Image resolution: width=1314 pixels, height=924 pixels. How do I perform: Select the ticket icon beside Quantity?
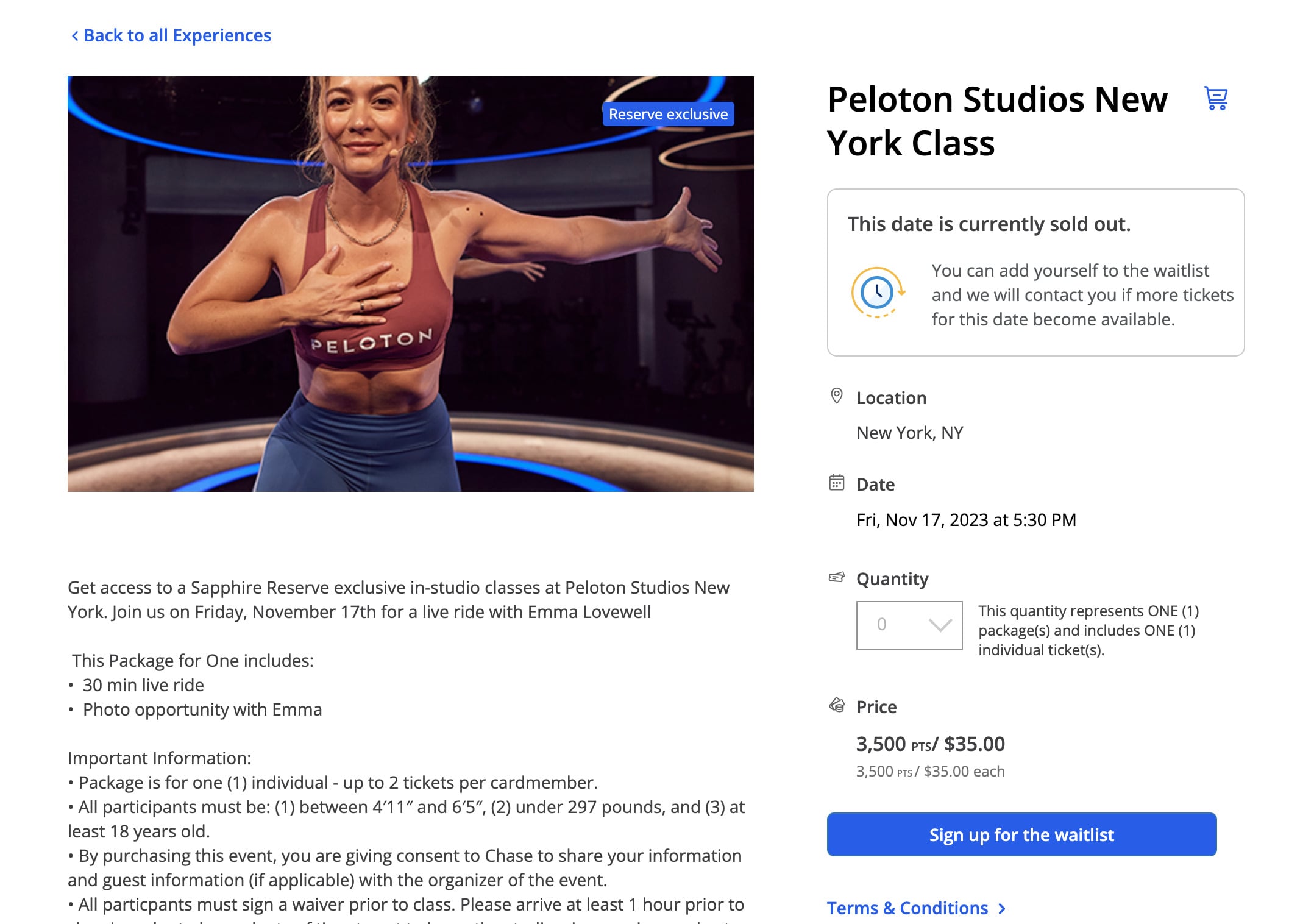click(836, 577)
